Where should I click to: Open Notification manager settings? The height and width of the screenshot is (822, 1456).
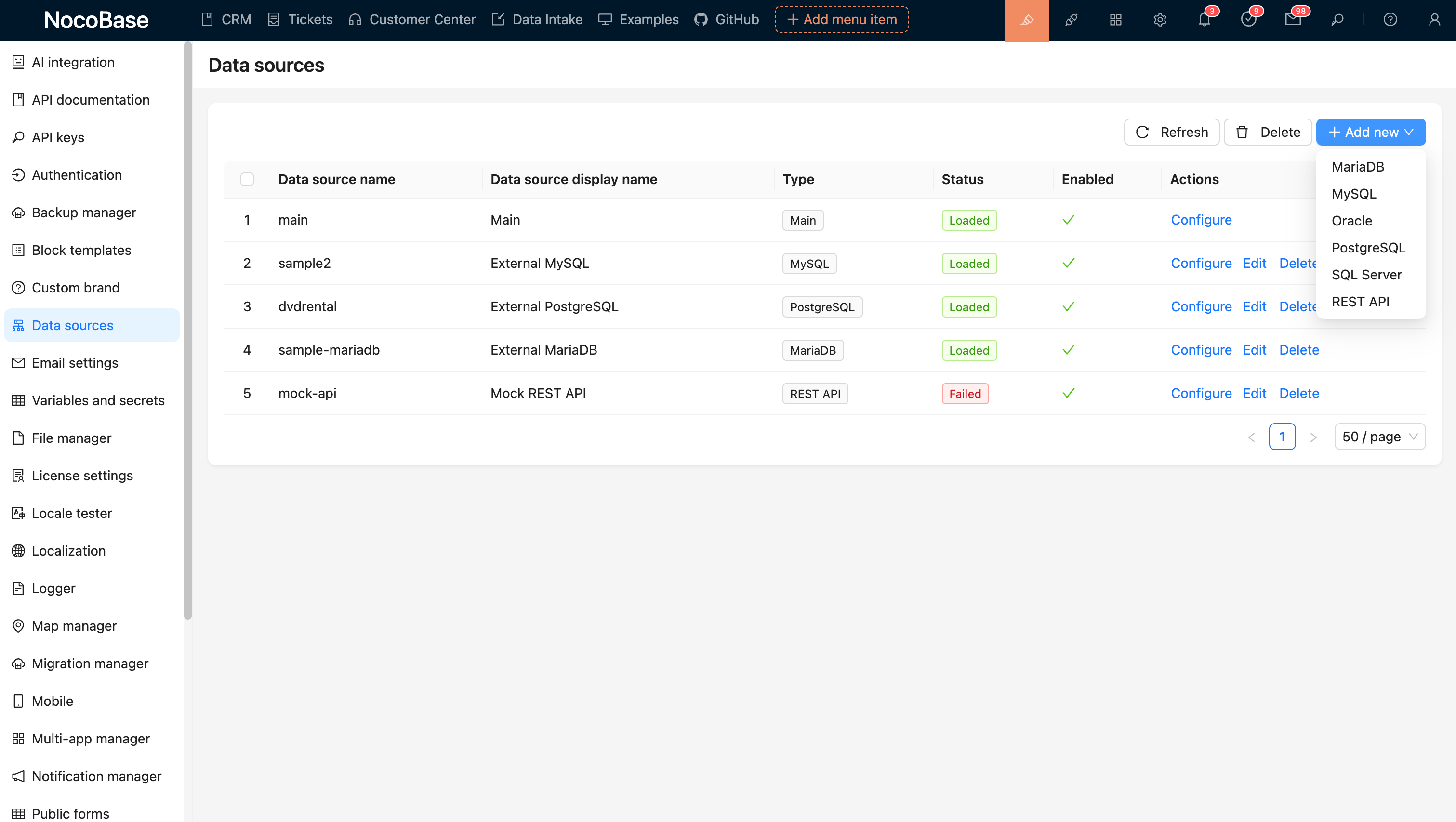pos(92,776)
